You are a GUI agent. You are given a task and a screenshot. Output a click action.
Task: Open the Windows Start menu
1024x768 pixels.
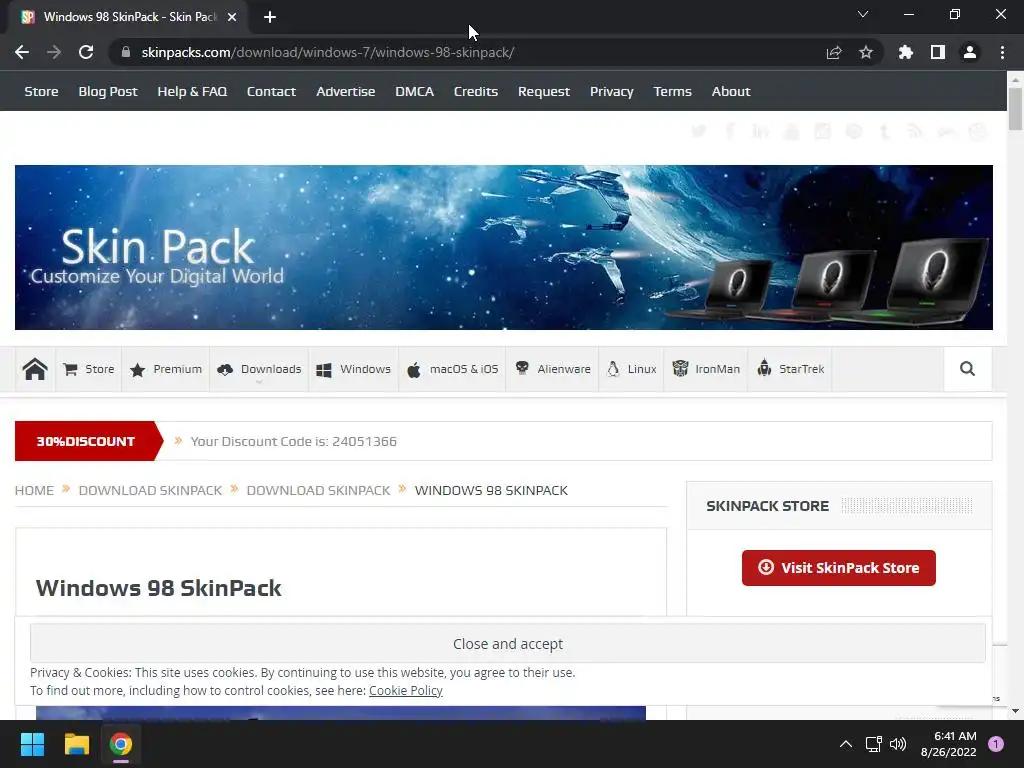[32, 744]
